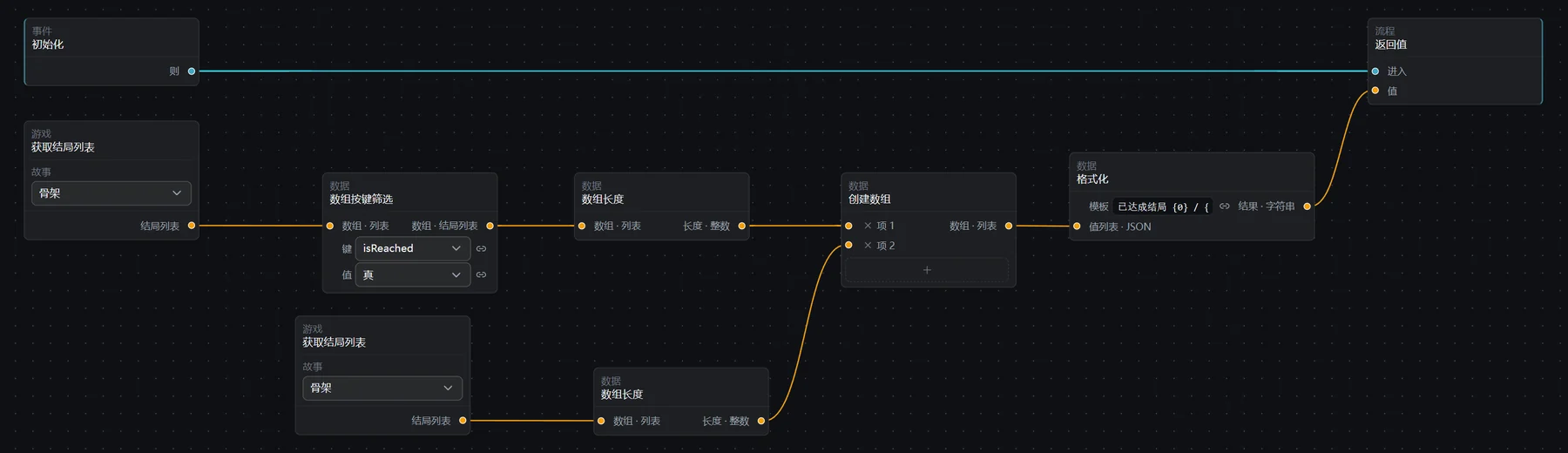
Task: Remove 项 1 with its × icon
Action: coord(868,226)
